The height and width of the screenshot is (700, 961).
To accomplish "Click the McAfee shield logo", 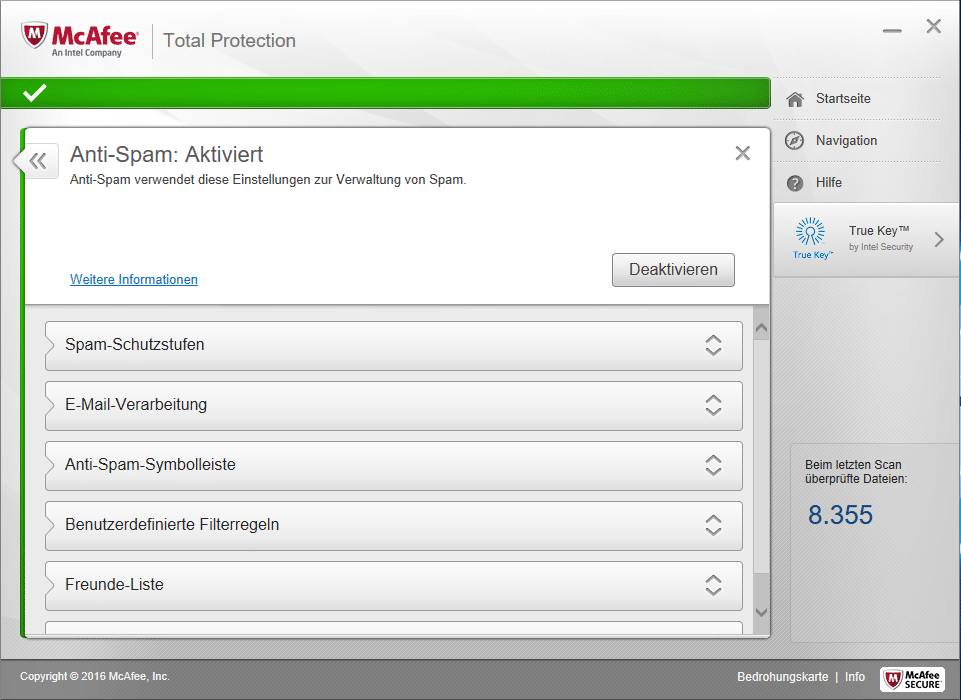I will click(35, 38).
